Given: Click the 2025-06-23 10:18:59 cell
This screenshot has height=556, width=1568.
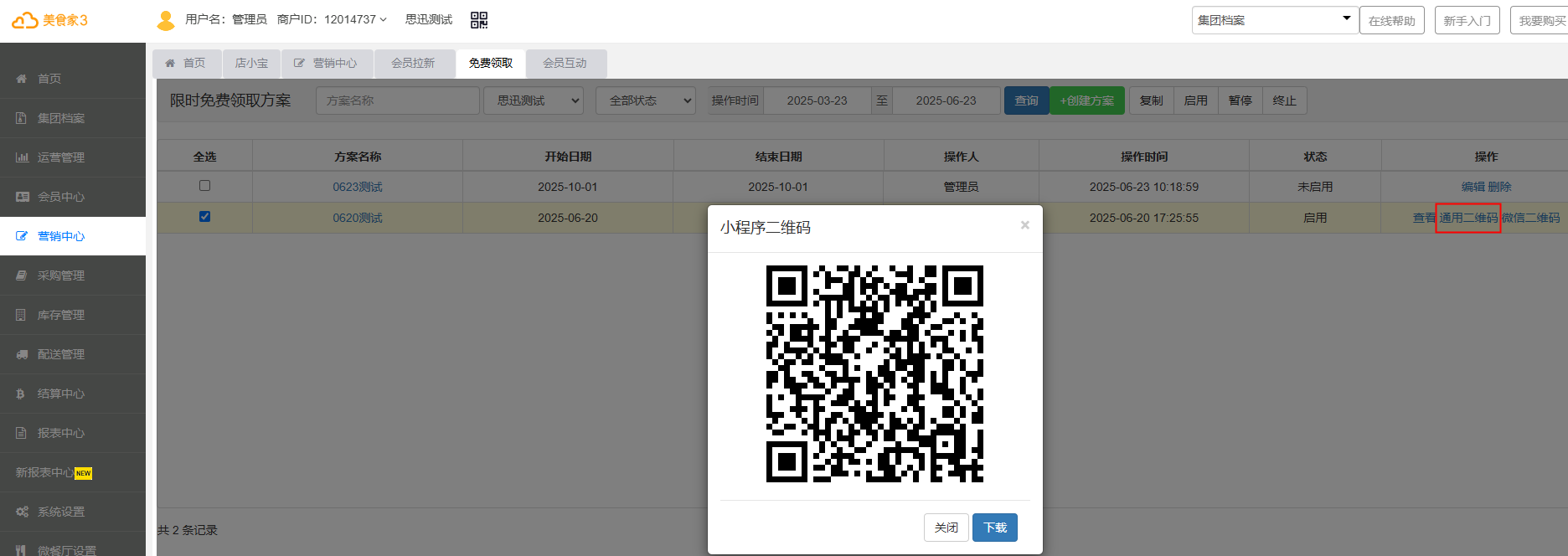Looking at the screenshot, I should (x=1144, y=187).
